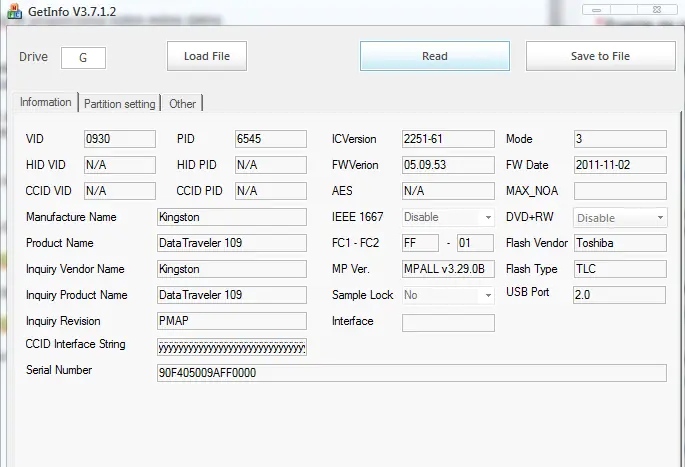Open the Other tab
The width and height of the screenshot is (685, 467).
(183, 104)
